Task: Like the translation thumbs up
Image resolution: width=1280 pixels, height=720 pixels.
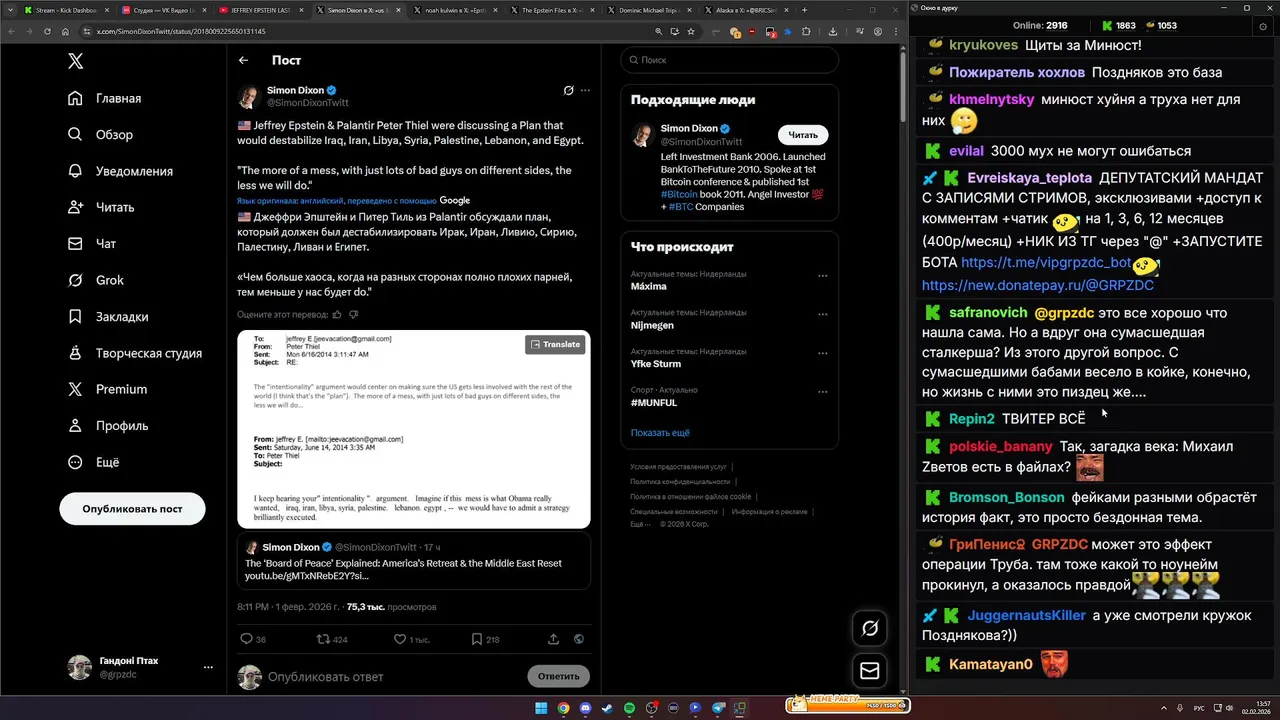Action: [x=337, y=314]
